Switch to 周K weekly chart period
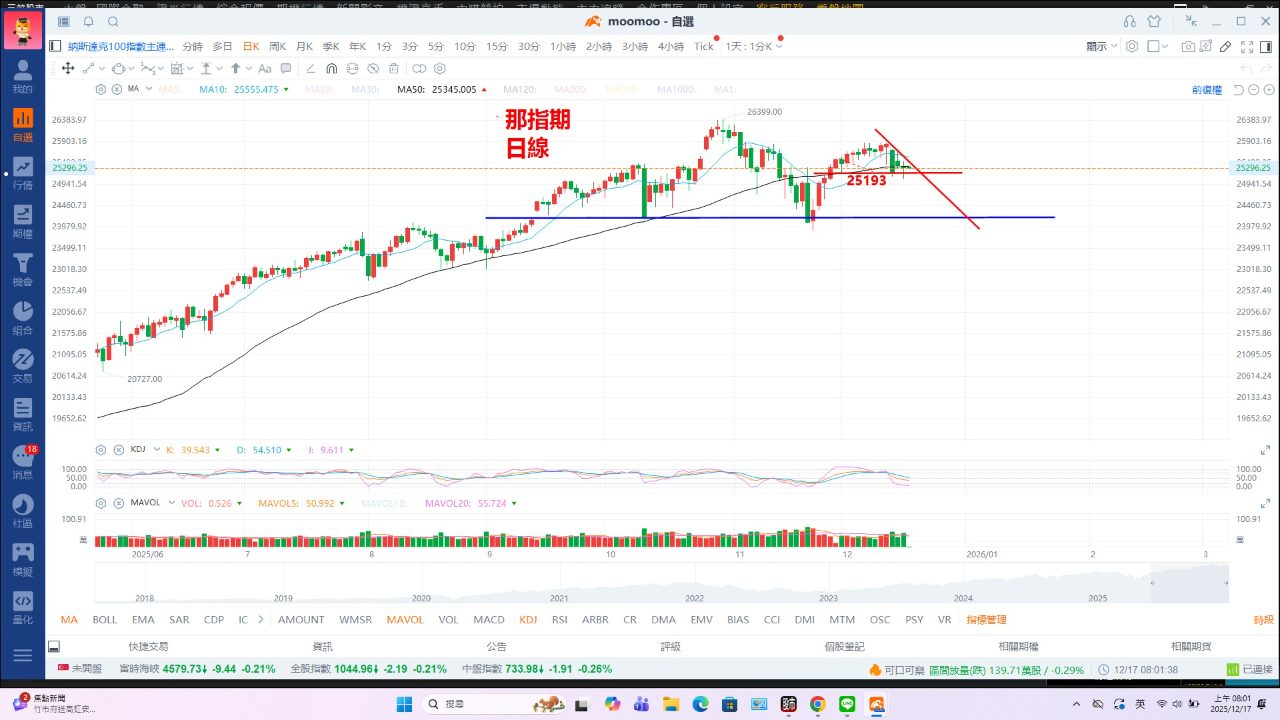 [277, 46]
